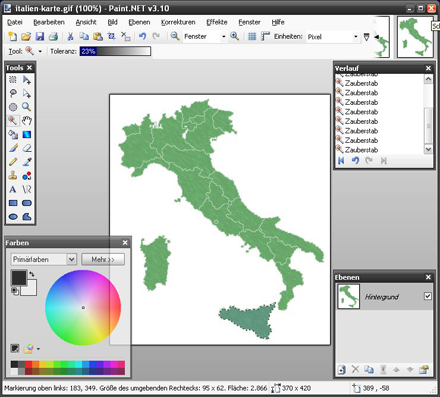Click the primary color swatch
This screenshot has height=397, width=440.
tap(19, 278)
